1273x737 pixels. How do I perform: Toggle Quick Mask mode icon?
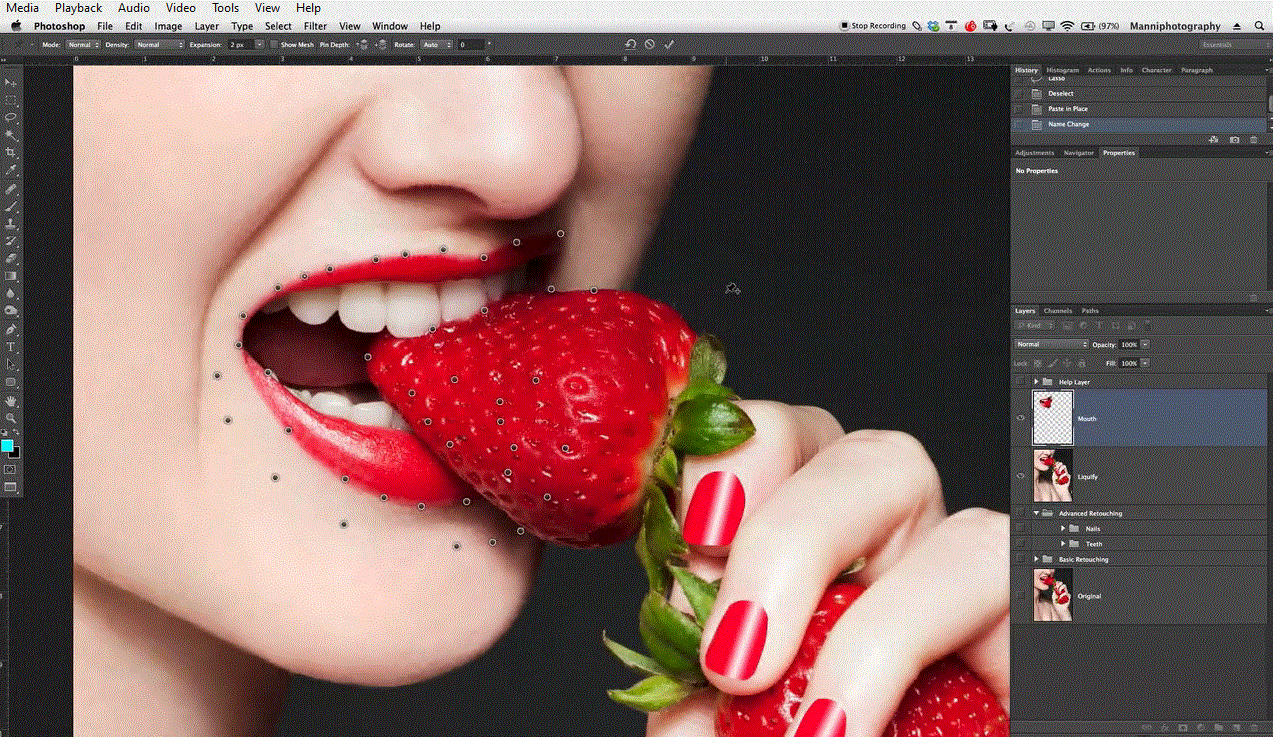pyautogui.click(x=11, y=469)
